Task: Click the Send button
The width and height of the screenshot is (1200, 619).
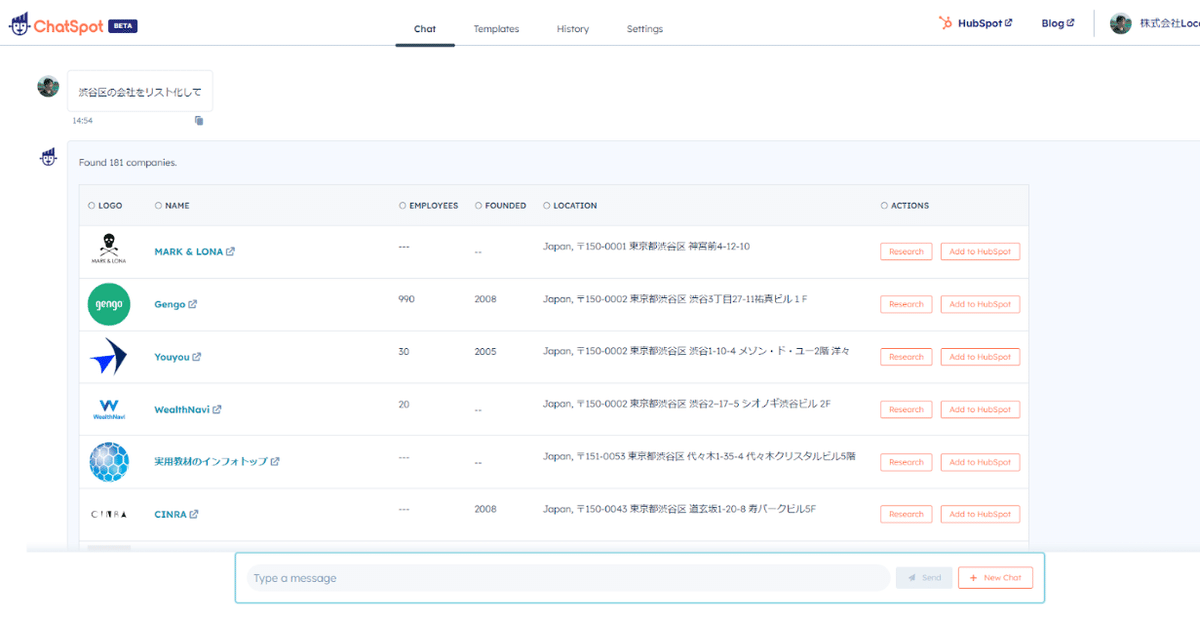Action: tap(924, 578)
